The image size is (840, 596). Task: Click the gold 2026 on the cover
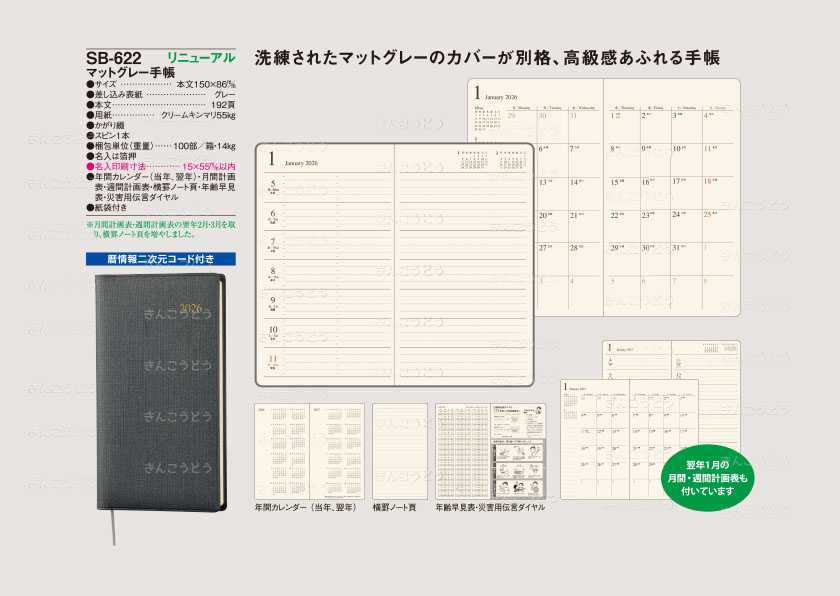pos(190,308)
